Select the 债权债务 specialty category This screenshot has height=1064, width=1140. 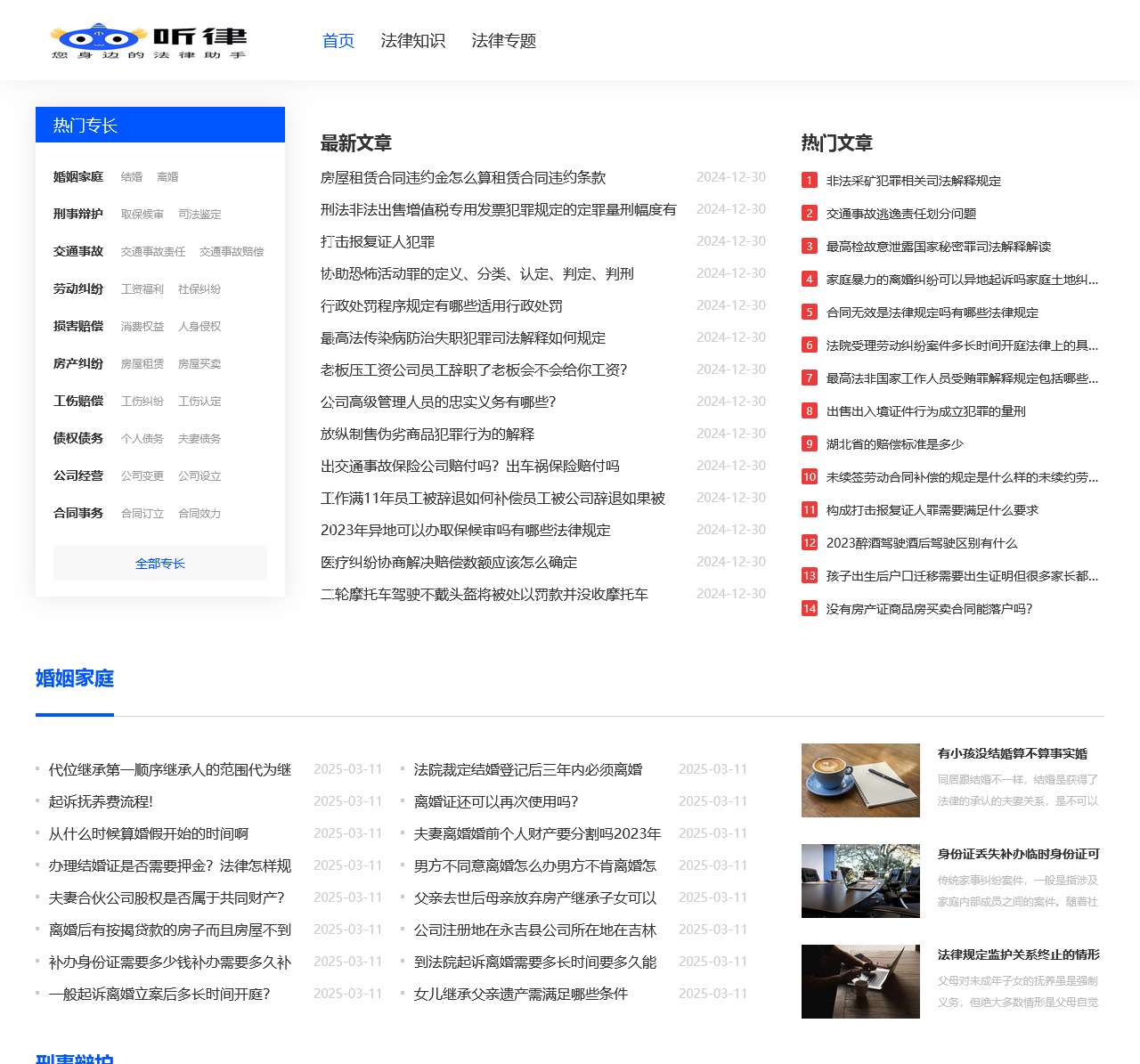[x=78, y=439]
